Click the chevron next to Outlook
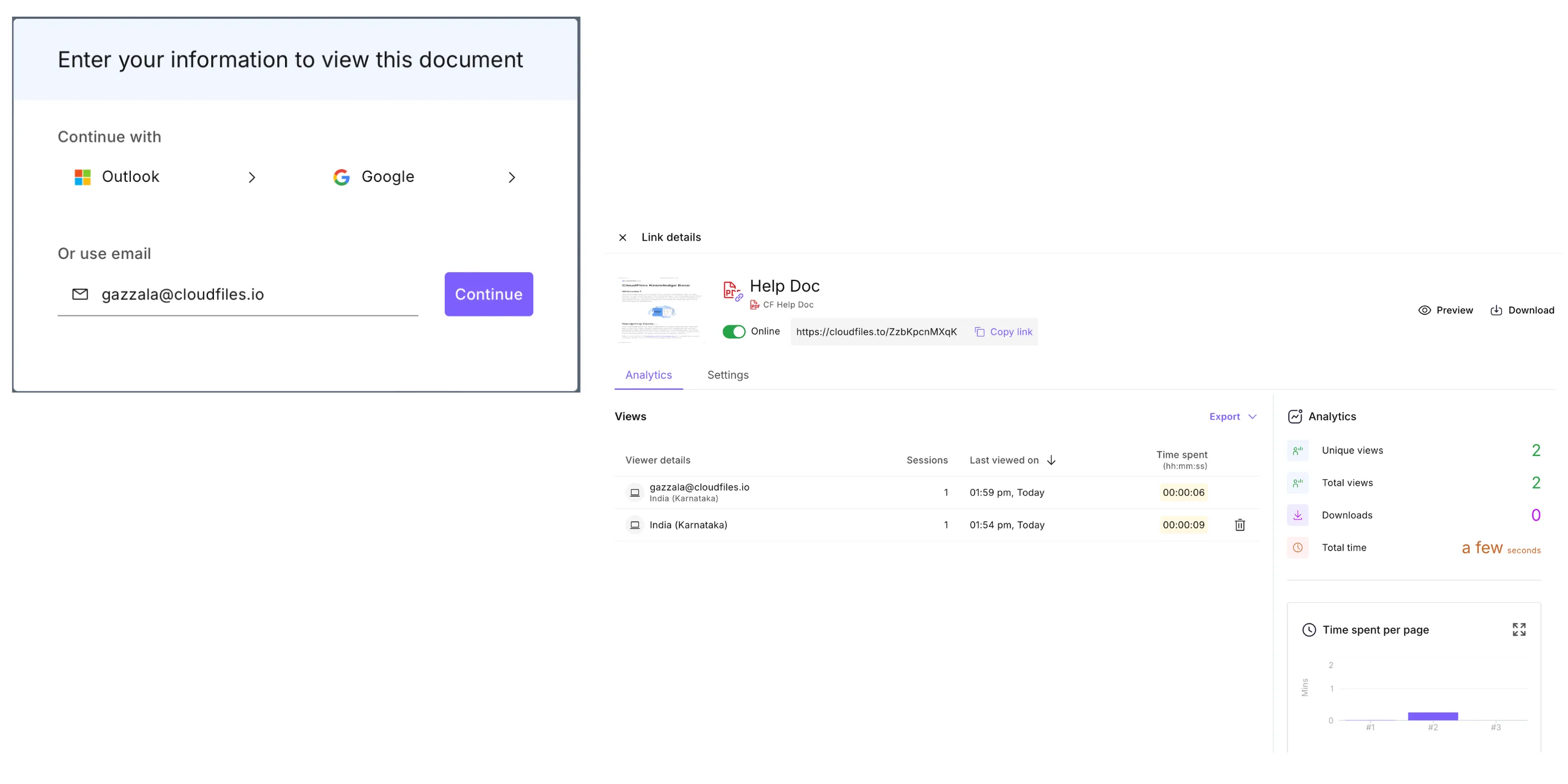The width and height of the screenshot is (1568, 784). (x=252, y=177)
